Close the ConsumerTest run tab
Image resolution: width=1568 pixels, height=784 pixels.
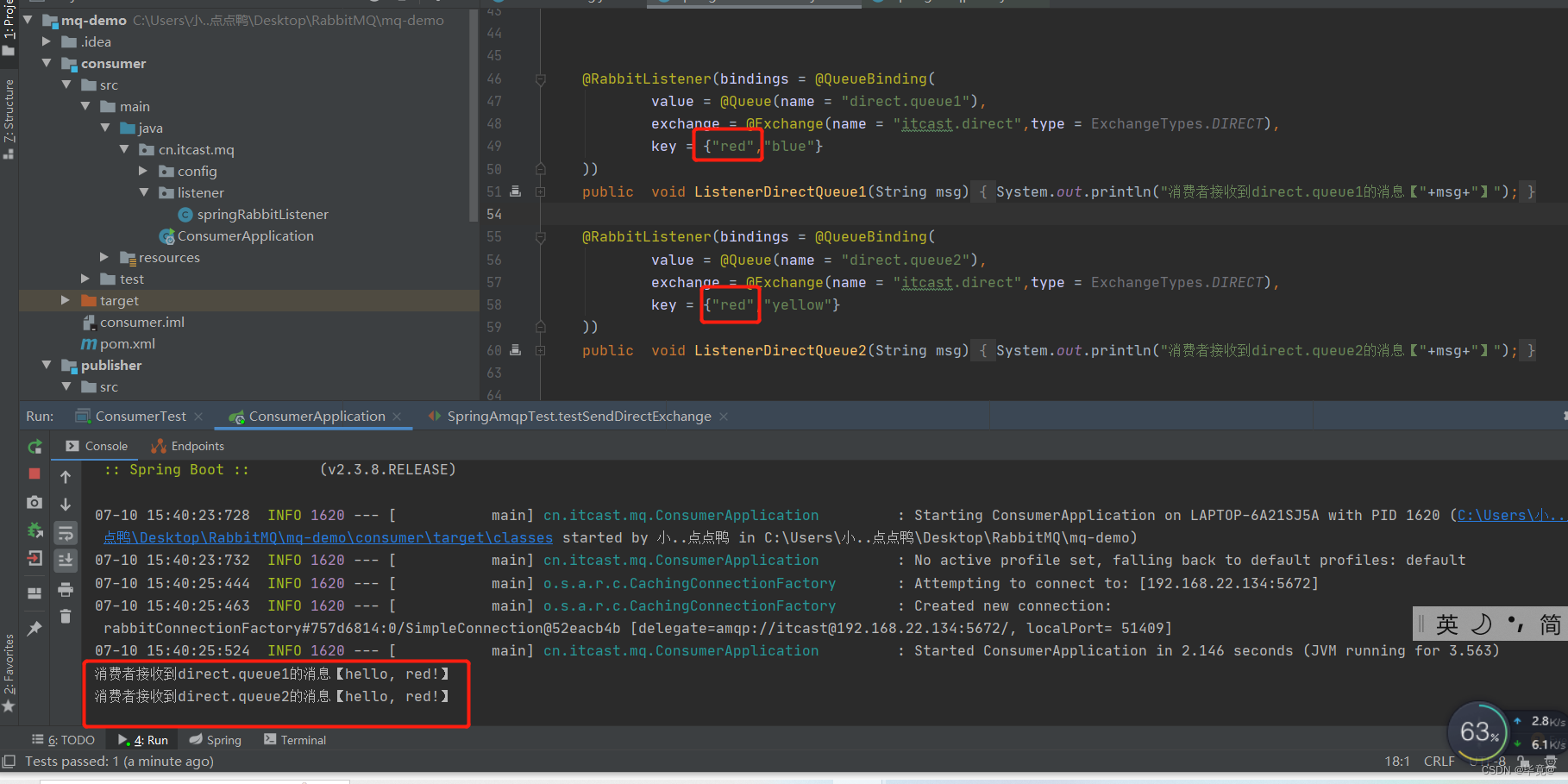point(198,417)
